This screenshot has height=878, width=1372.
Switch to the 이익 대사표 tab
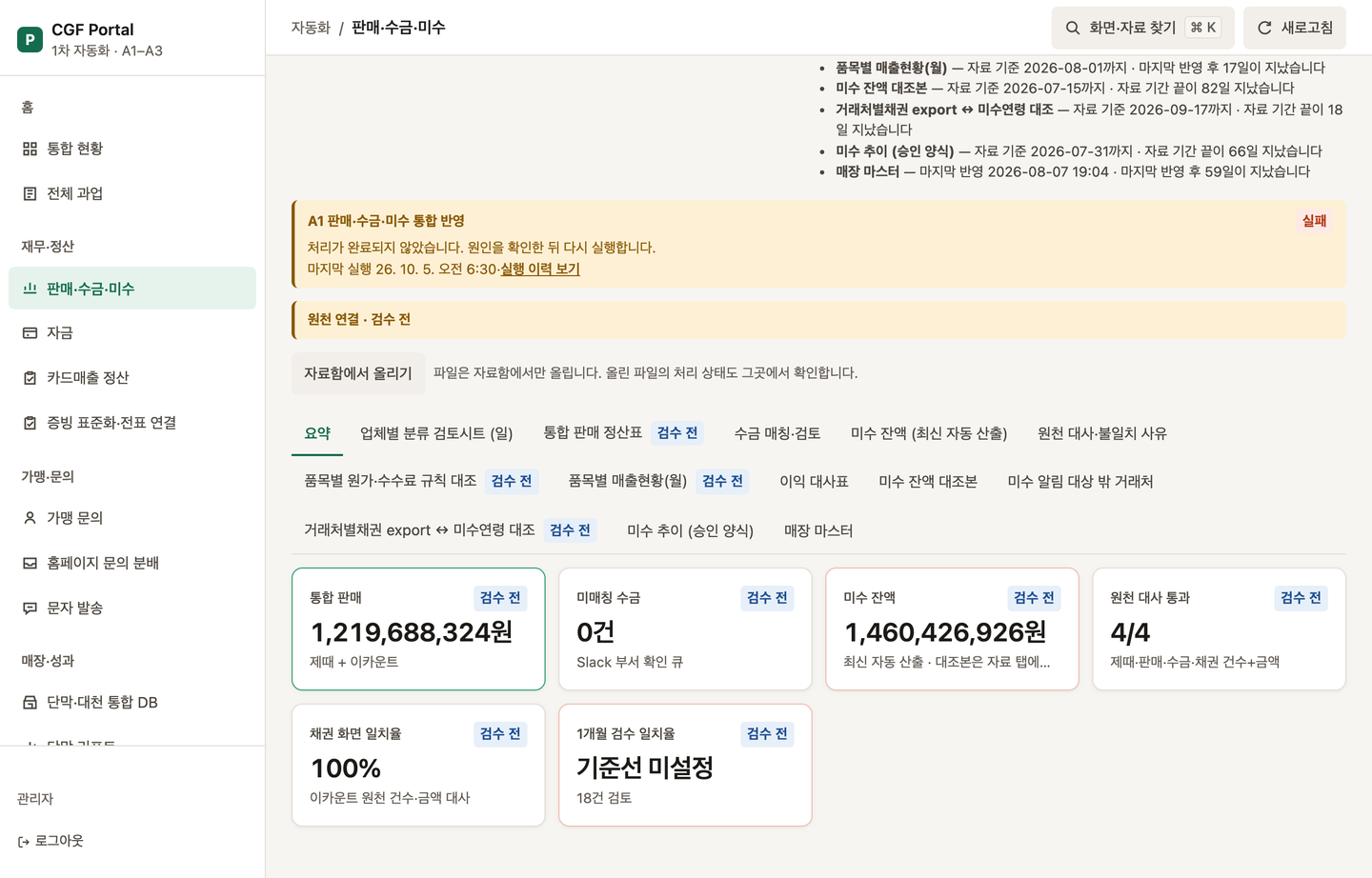(814, 482)
